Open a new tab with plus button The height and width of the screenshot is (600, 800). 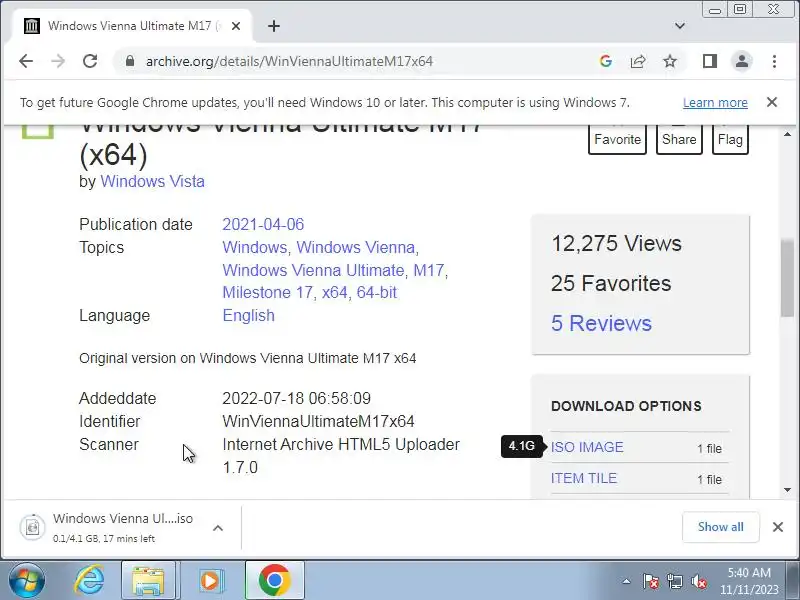tap(274, 26)
